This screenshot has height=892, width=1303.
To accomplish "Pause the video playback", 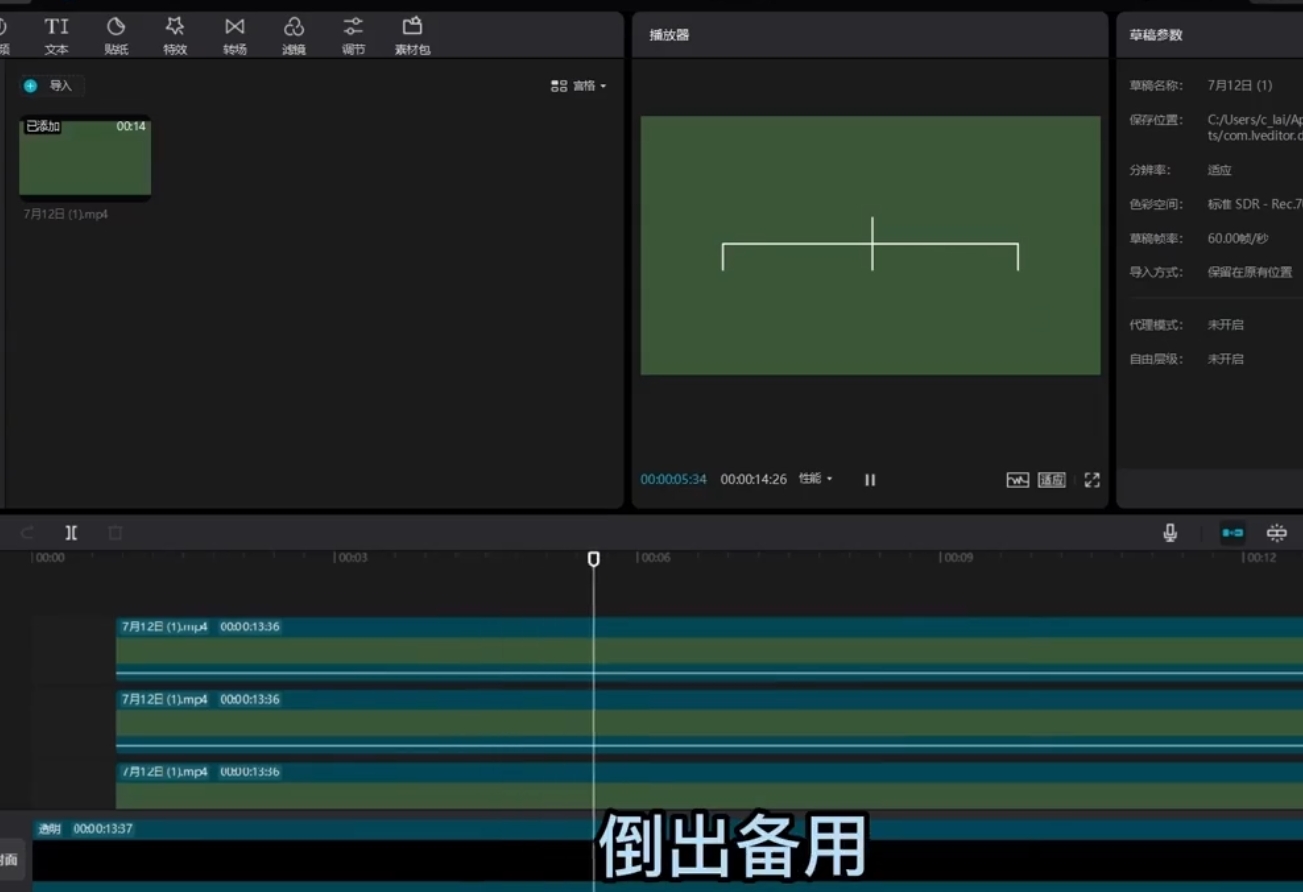I will click(x=870, y=480).
